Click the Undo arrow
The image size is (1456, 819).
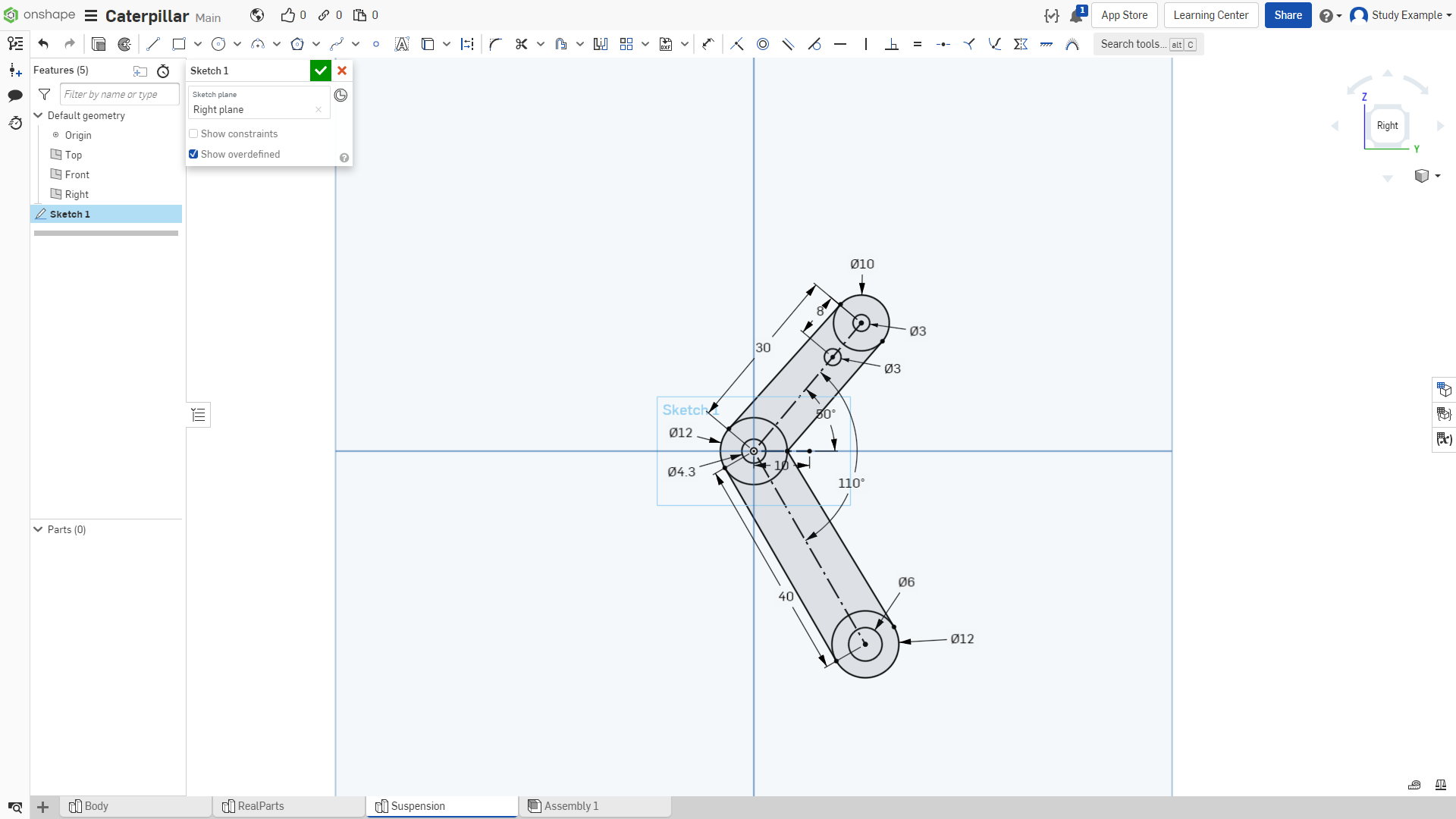point(43,44)
